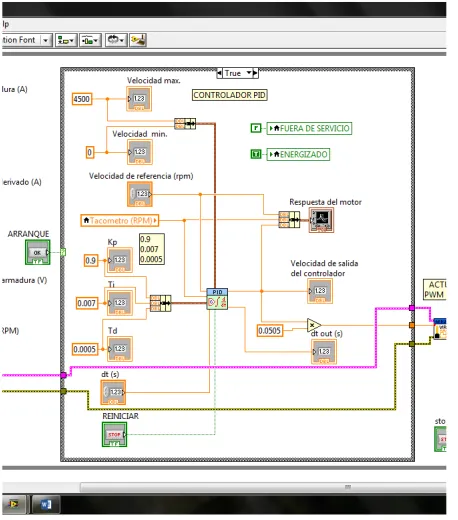This screenshot has height=520, width=458.
Task: Click the output range bundle node
Action: tap(185, 124)
